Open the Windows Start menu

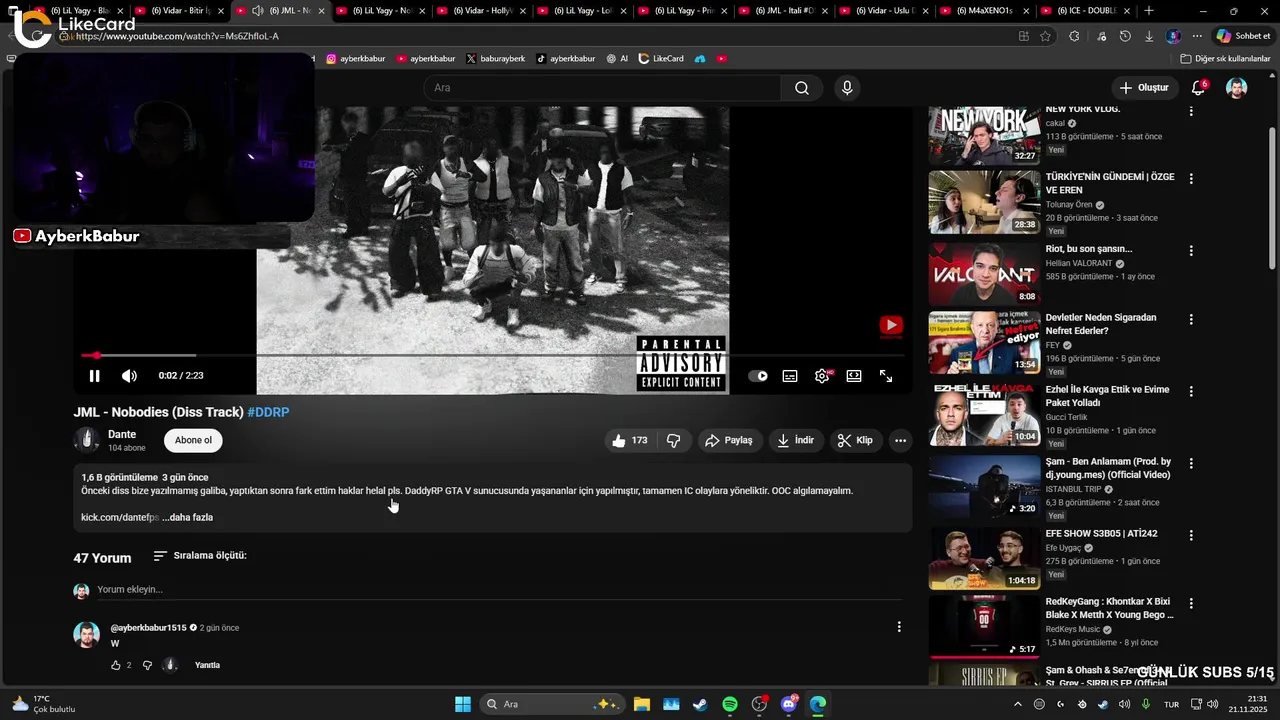click(463, 704)
